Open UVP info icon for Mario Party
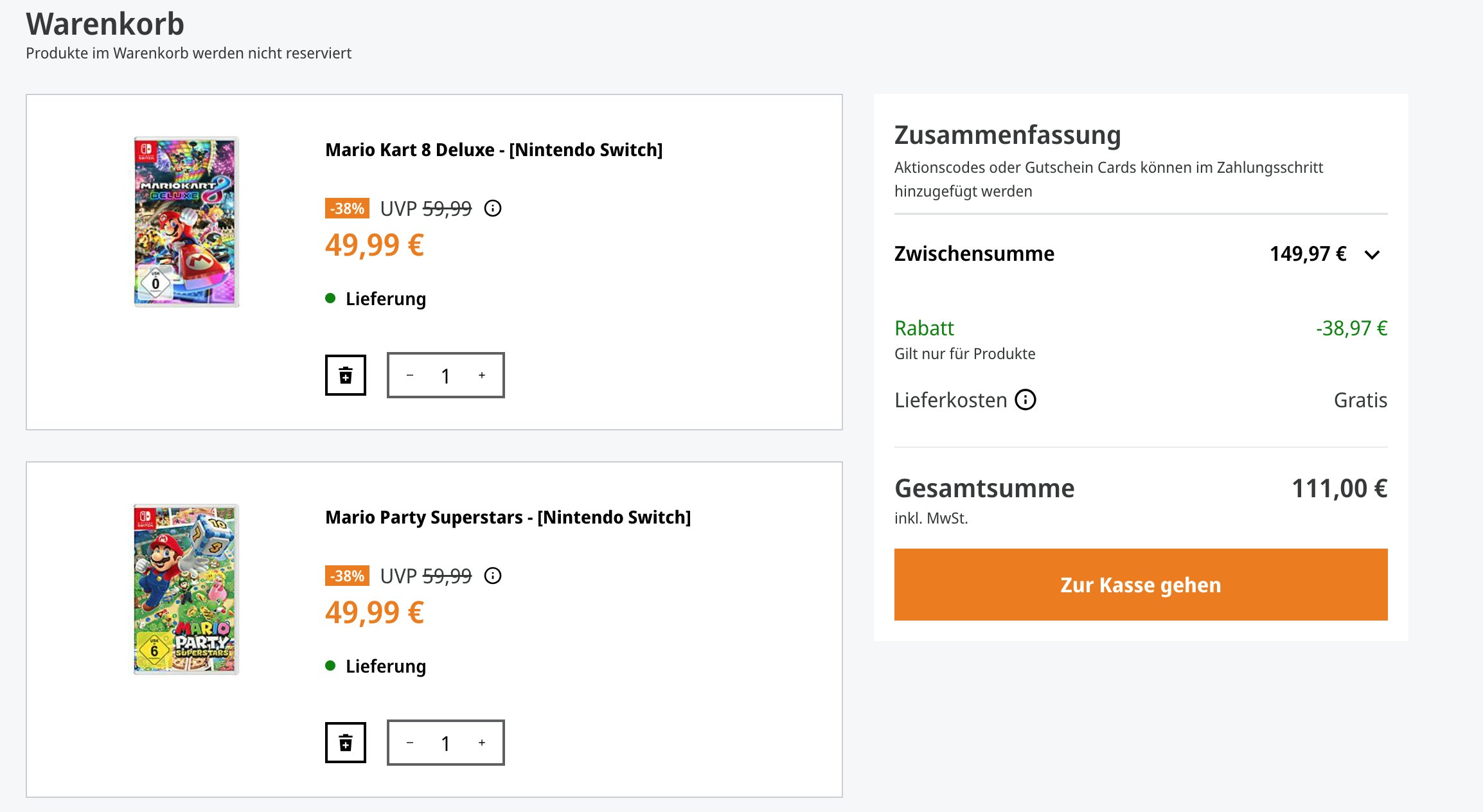The height and width of the screenshot is (812, 1483). [493, 576]
